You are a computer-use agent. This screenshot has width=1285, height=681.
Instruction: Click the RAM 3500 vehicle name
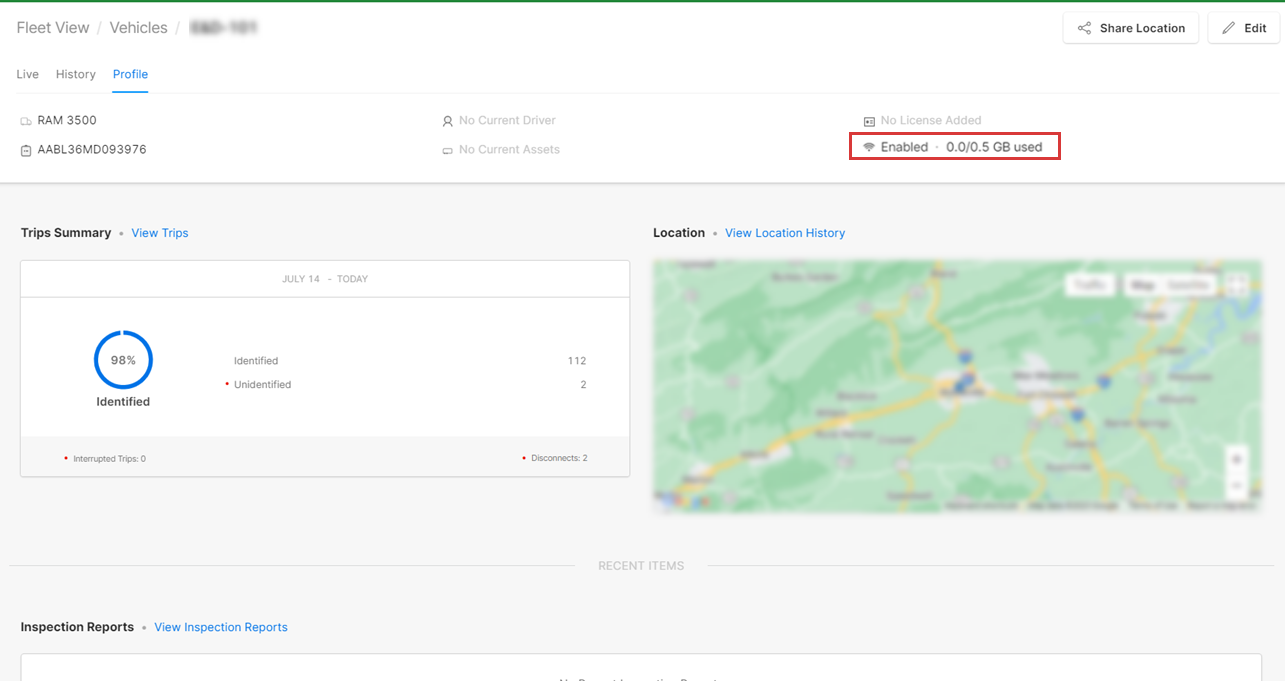click(67, 120)
